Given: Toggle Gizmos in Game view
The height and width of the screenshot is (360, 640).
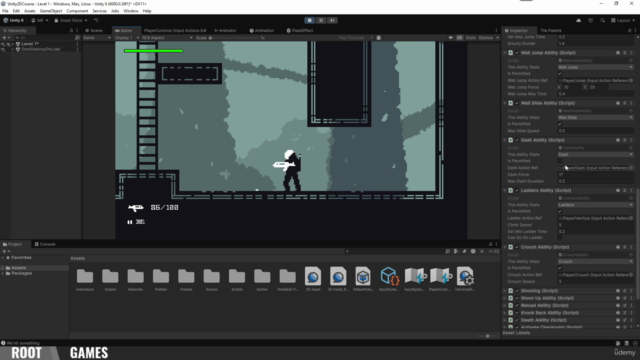Looking at the screenshot, I should (486, 38).
